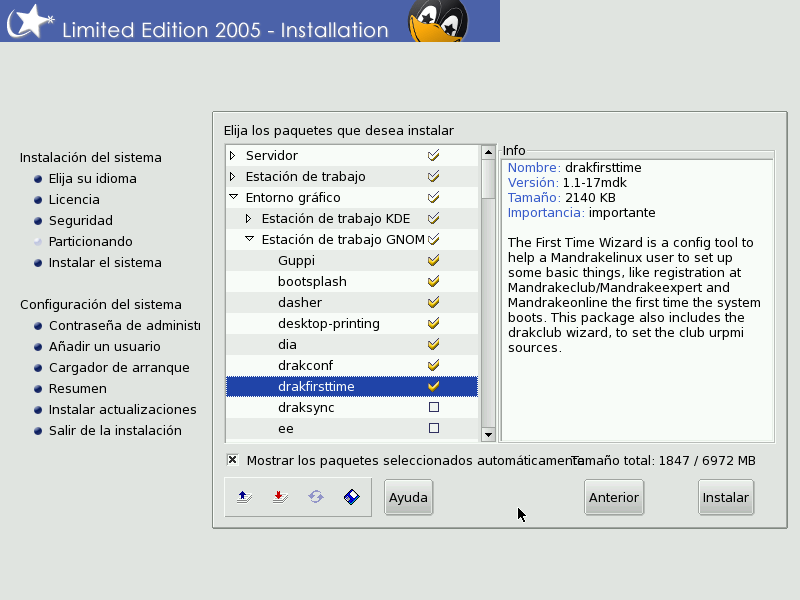Select the dasher package name

point(300,303)
